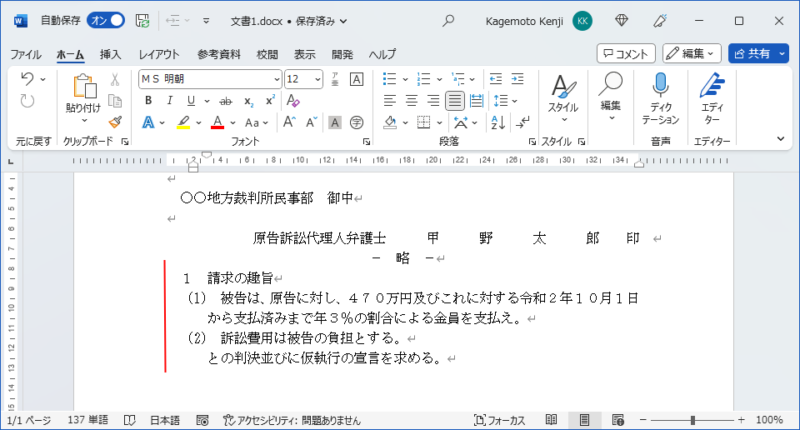800x430 pixels.
Task: Collapse the ribbon with the chevron
Action: coord(780,139)
